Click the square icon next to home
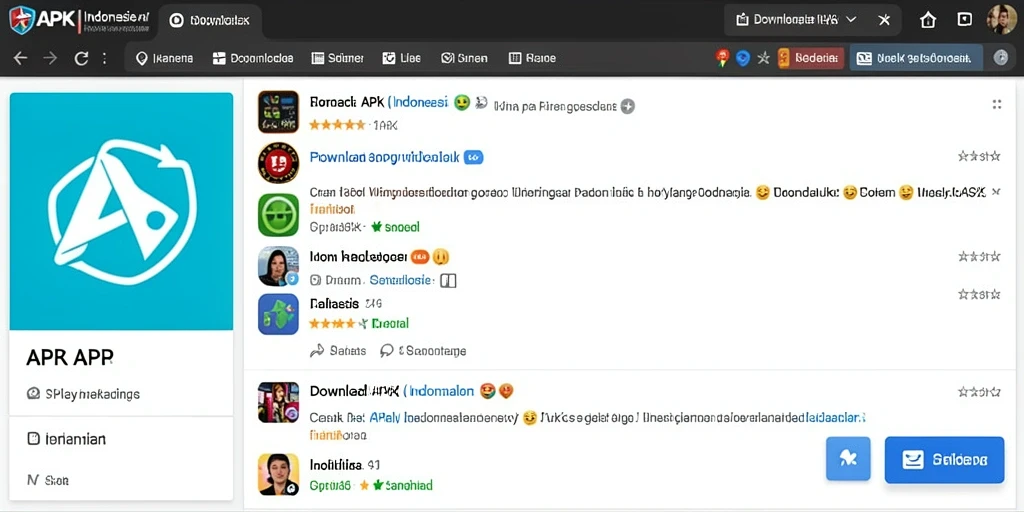This screenshot has width=1024, height=512. pyautogui.click(x=965, y=20)
